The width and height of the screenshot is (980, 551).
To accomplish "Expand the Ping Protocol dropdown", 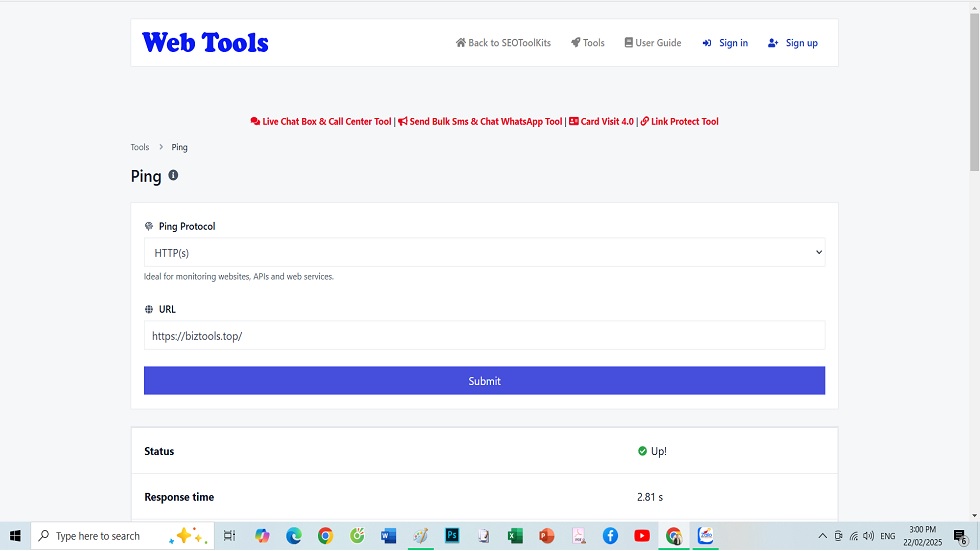I will coord(484,253).
